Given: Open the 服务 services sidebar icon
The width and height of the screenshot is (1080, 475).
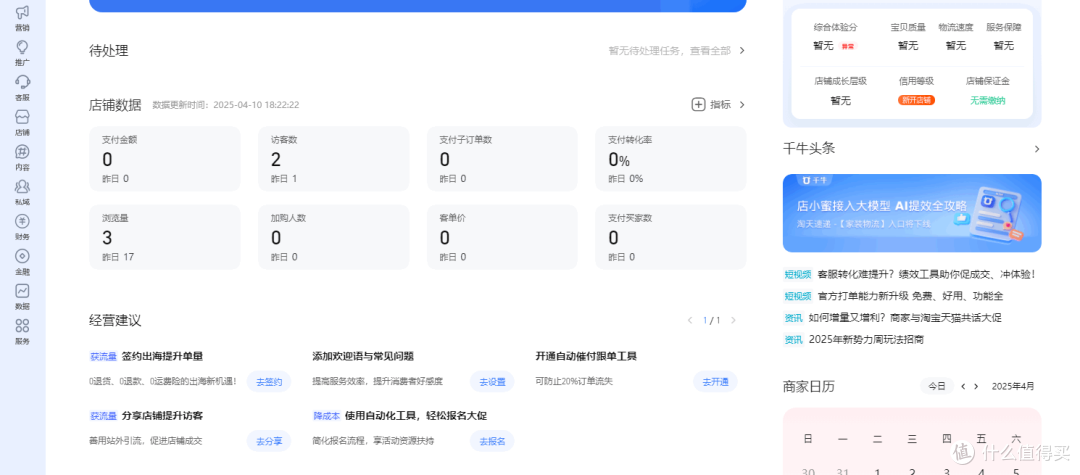Looking at the screenshot, I should tap(22, 332).
